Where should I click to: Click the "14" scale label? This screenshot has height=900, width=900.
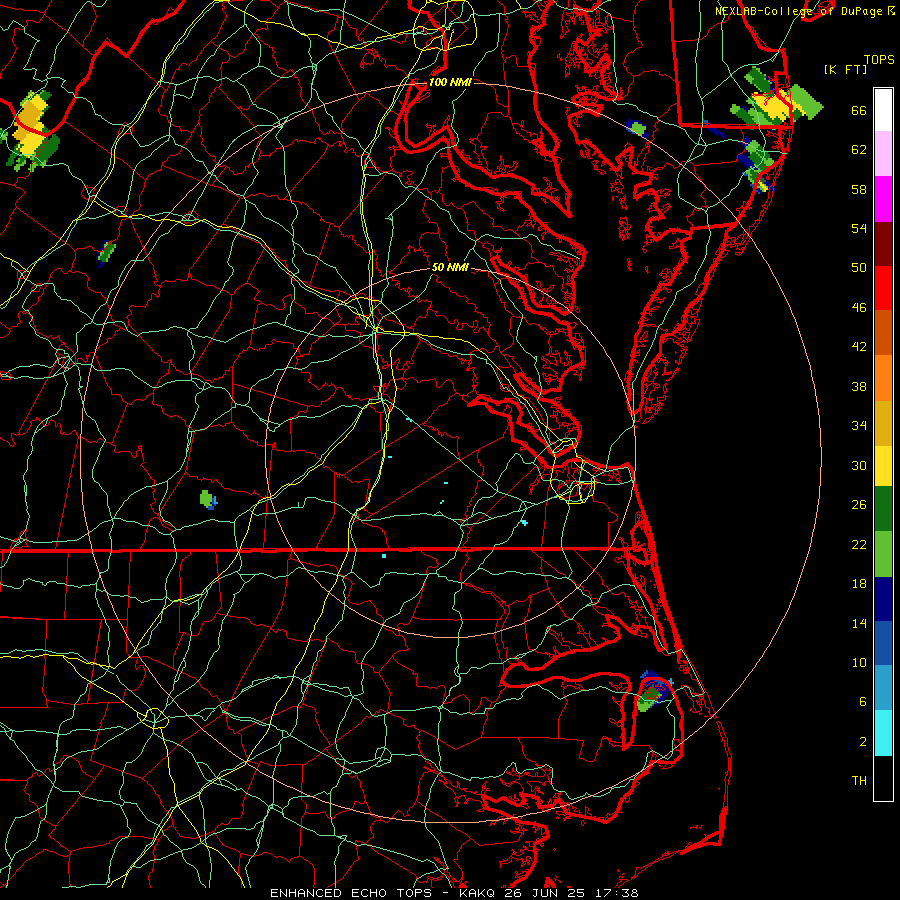tap(859, 623)
